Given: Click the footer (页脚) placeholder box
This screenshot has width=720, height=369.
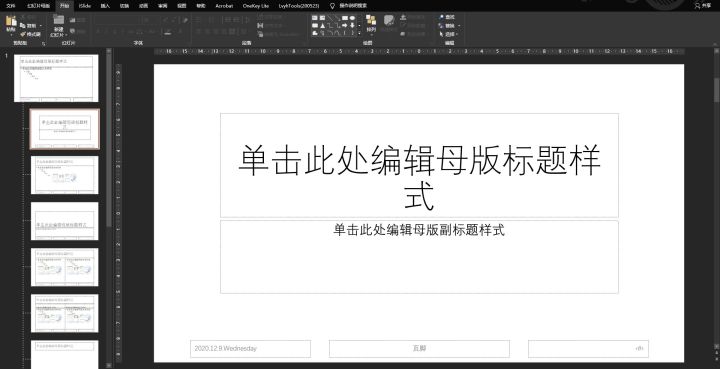Looking at the screenshot, I should 419,349.
